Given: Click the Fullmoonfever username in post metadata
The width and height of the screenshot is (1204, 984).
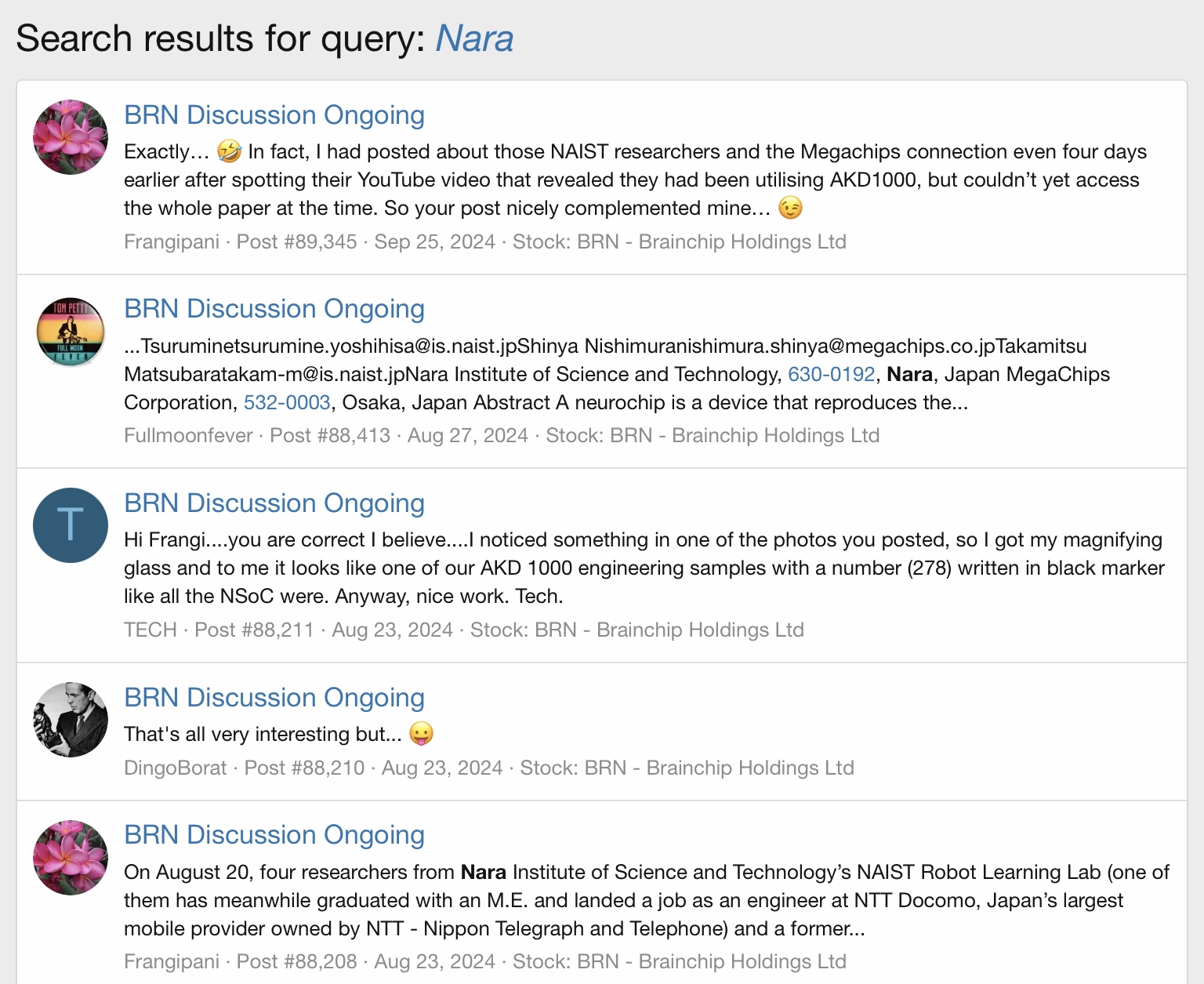Looking at the screenshot, I should click(x=188, y=435).
